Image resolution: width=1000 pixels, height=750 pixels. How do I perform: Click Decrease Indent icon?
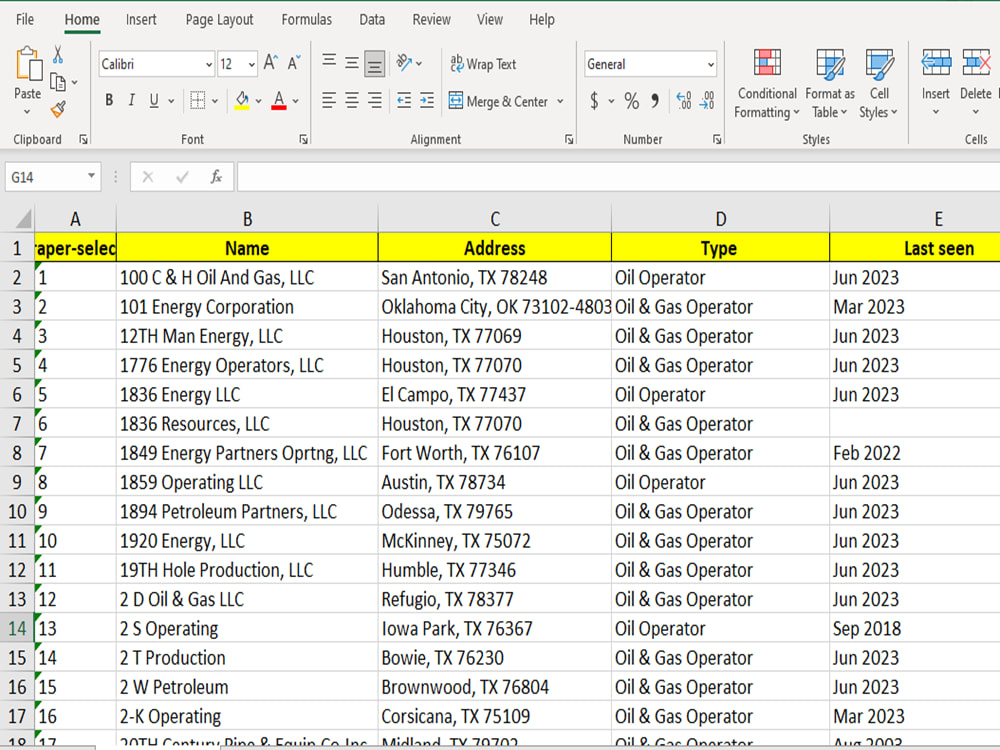(404, 100)
